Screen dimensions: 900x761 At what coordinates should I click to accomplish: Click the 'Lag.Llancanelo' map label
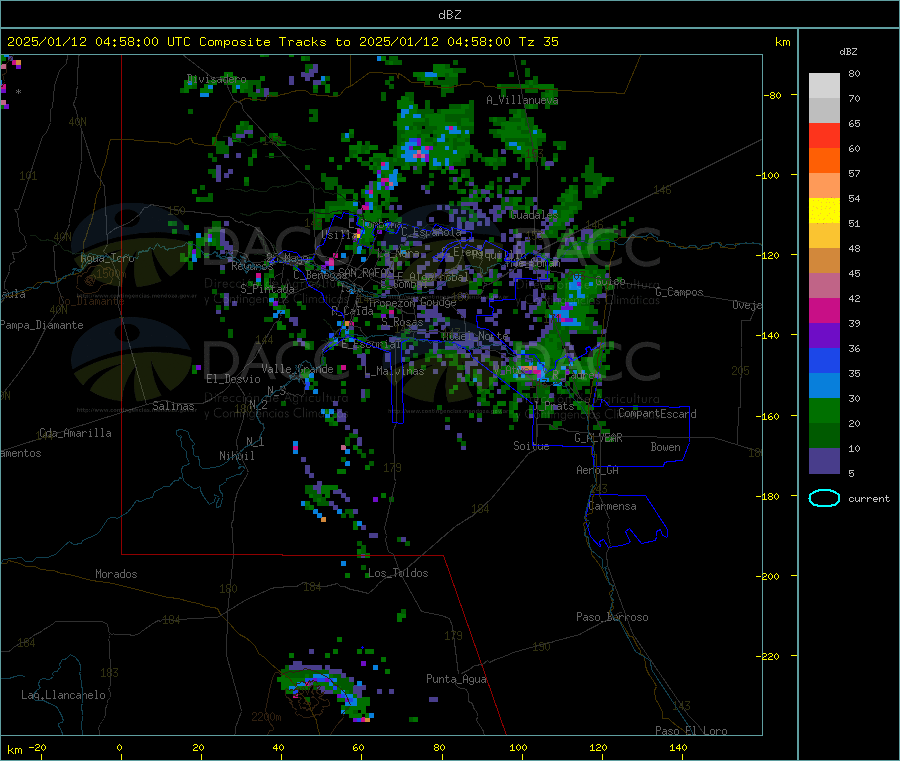(63, 695)
